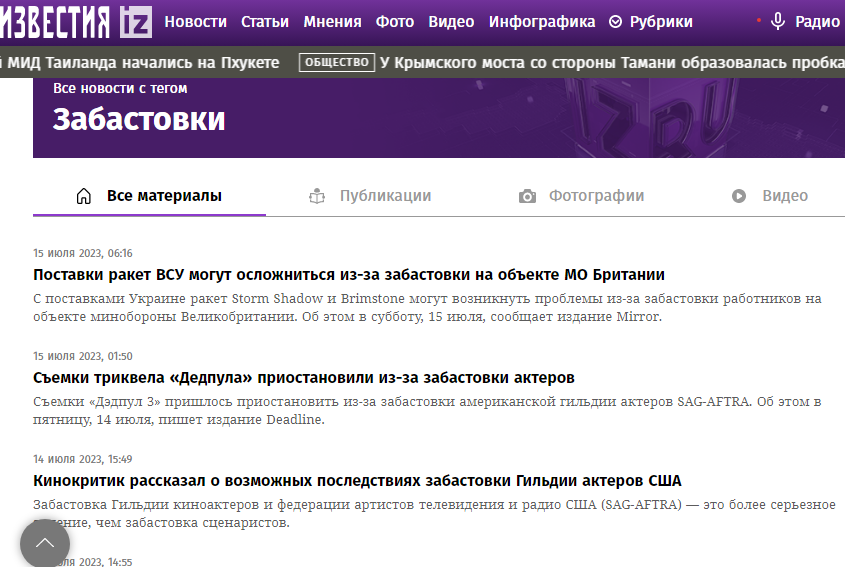This screenshot has height=567, width=845.
Task: Read the Кинокритик Гильдии актеров article
Action: pos(357,481)
